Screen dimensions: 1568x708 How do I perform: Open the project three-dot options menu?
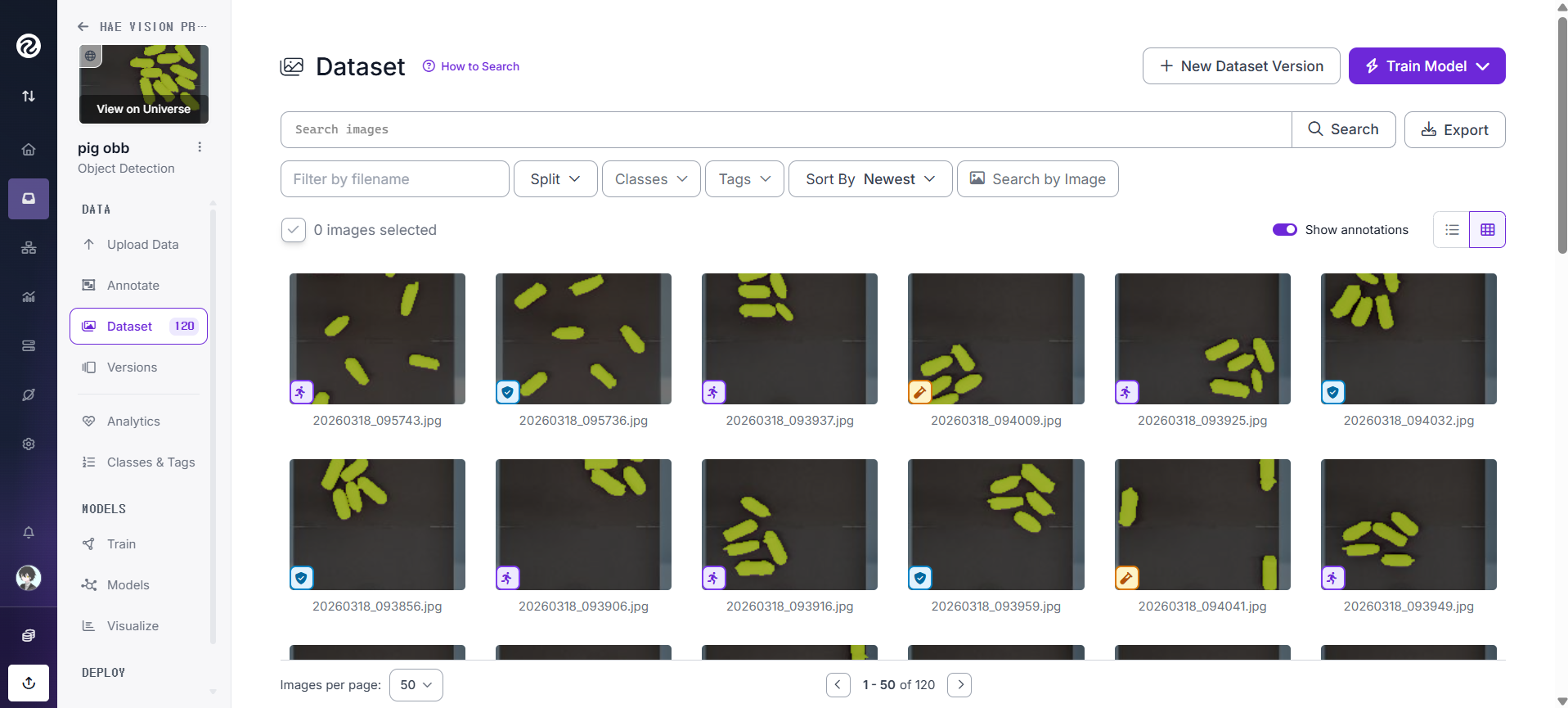coord(200,147)
